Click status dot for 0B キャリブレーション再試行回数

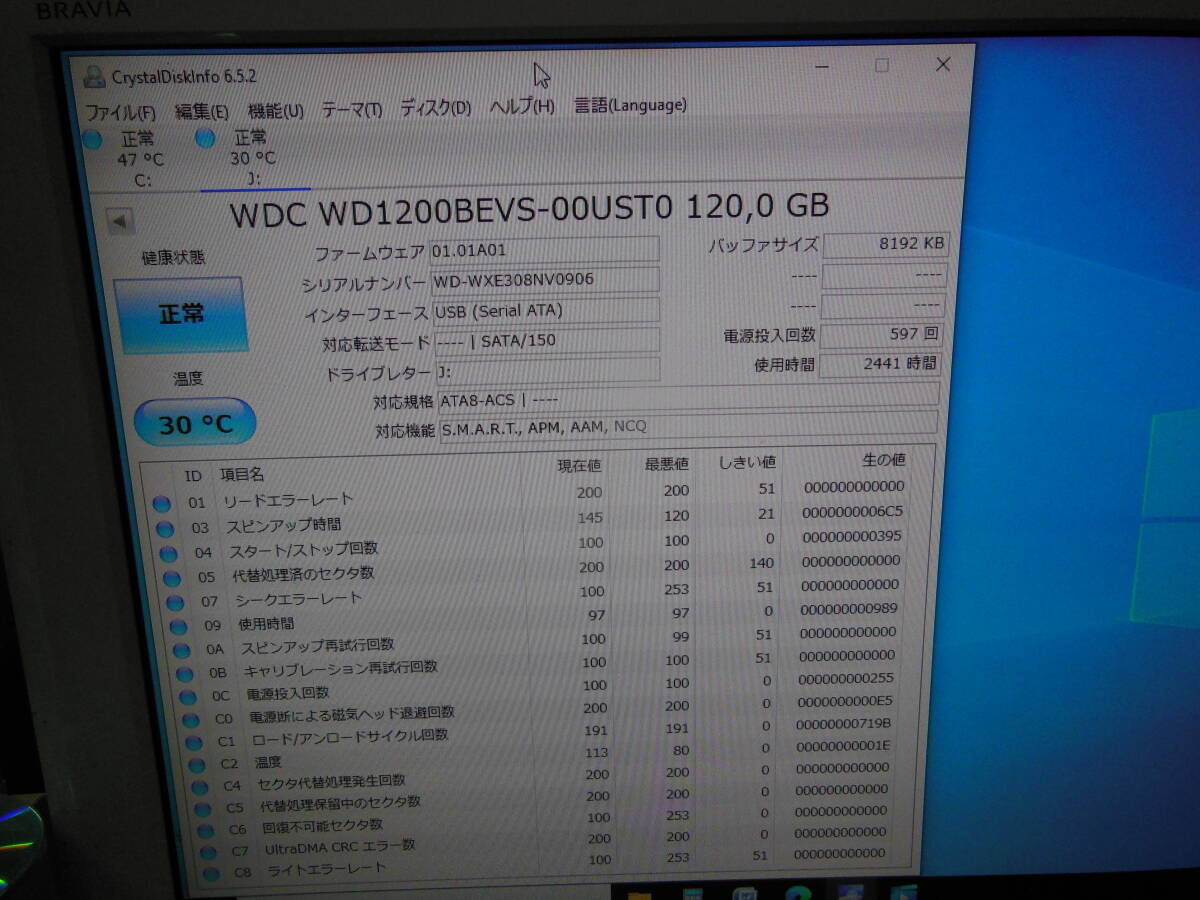[x=185, y=675]
